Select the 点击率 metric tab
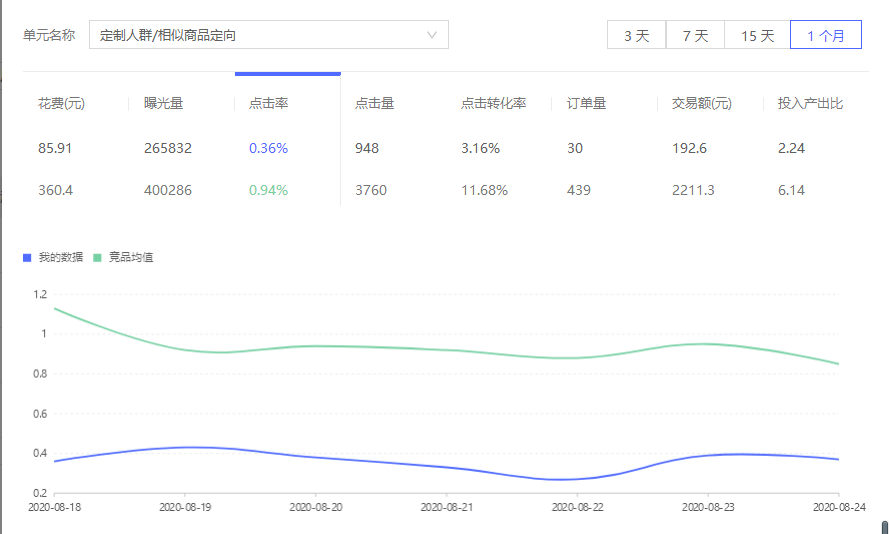This screenshot has height=534, width=891. pyautogui.click(x=268, y=103)
